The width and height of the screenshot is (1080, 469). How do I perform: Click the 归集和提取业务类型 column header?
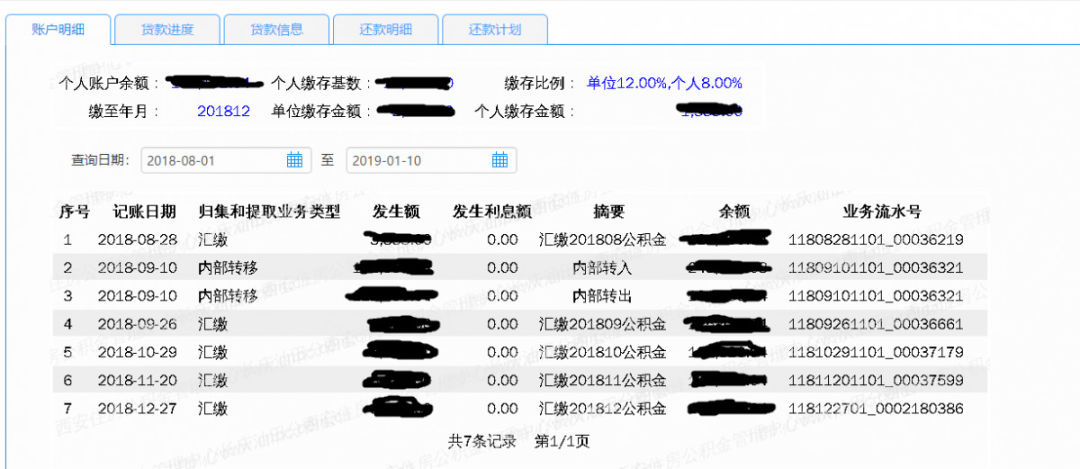click(x=269, y=212)
